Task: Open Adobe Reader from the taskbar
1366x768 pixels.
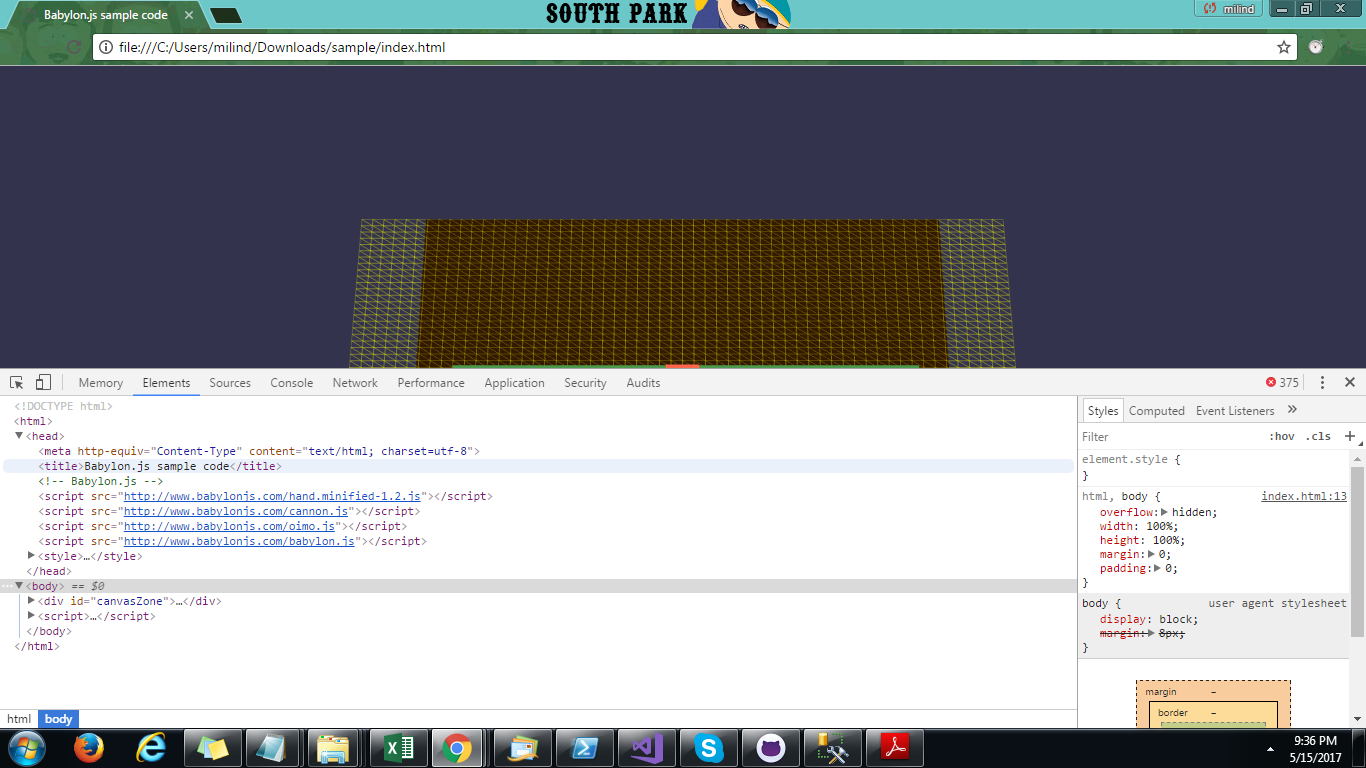Action: [894, 748]
